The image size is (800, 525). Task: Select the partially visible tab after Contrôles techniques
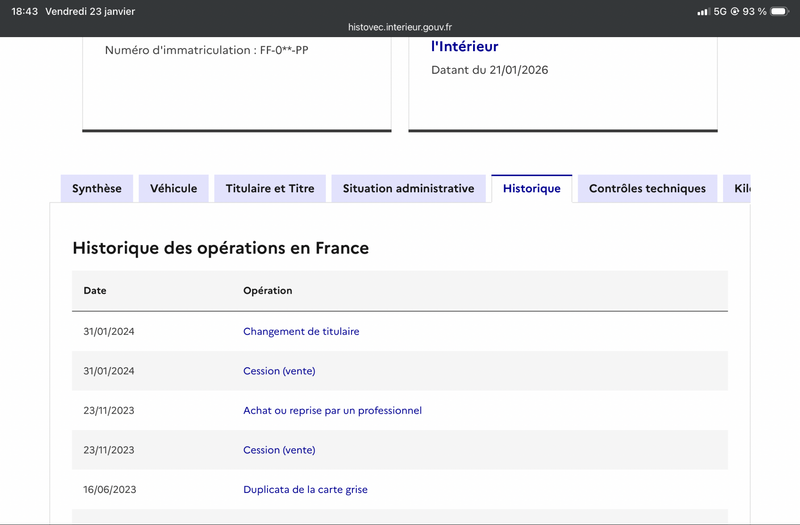click(x=738, y=188)
